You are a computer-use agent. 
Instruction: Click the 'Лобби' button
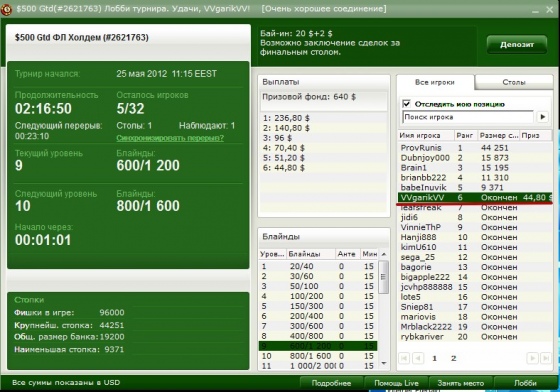pos(525,383)
